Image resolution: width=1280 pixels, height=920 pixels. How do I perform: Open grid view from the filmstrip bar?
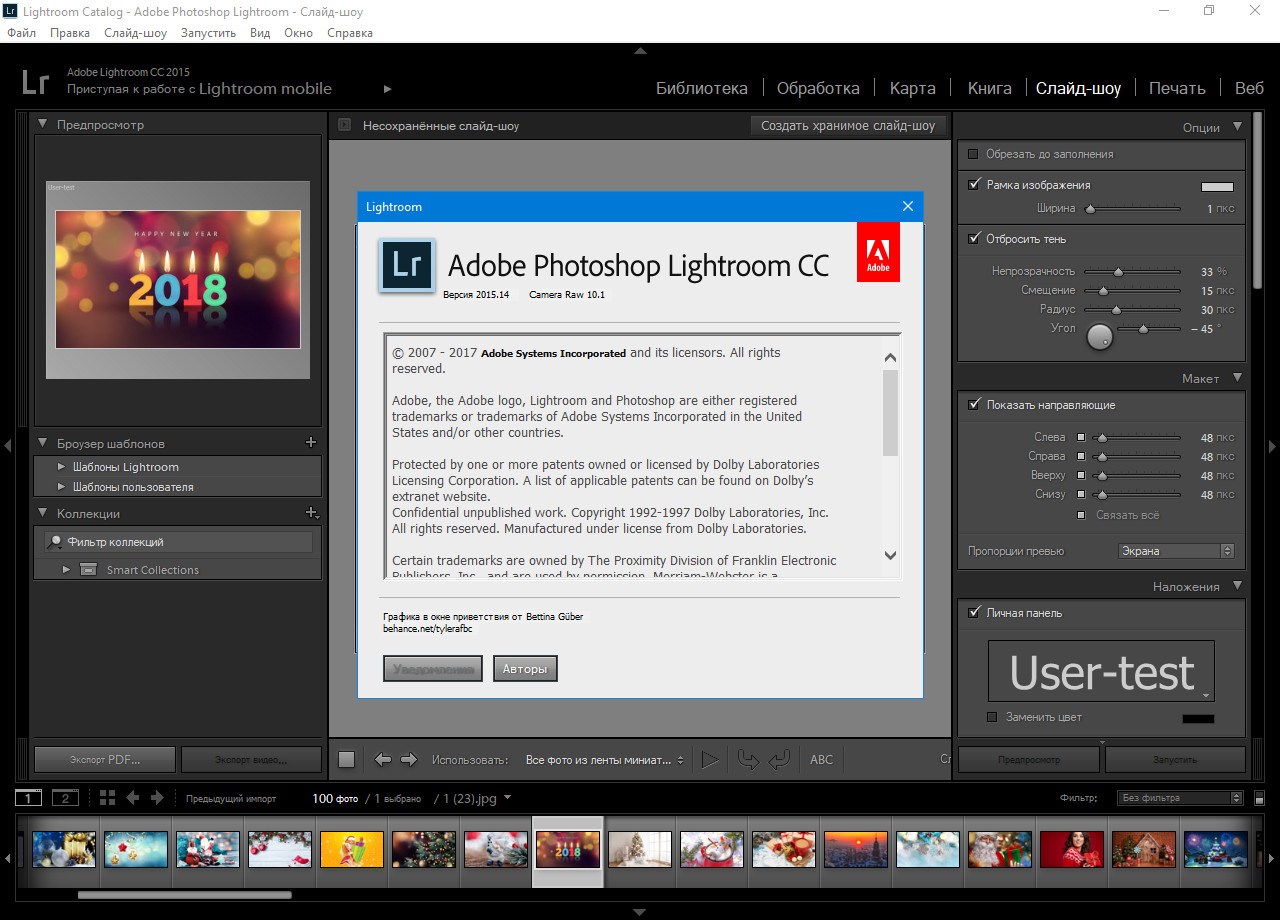point(107,798)
